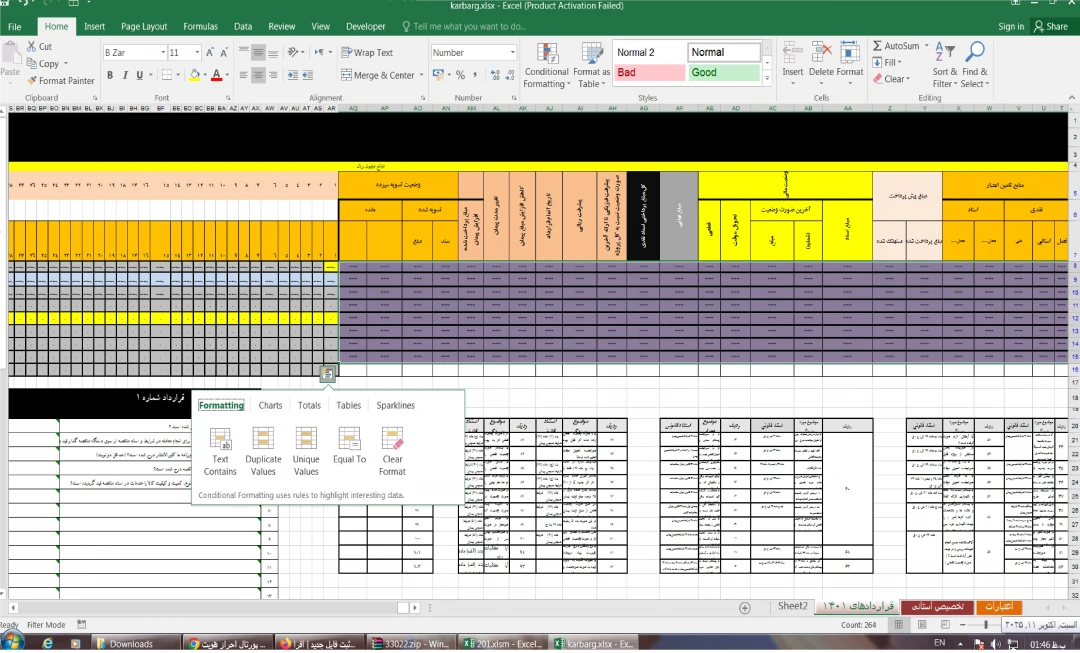Open the Charts tab in Quick Analysis

click(270, 405)
